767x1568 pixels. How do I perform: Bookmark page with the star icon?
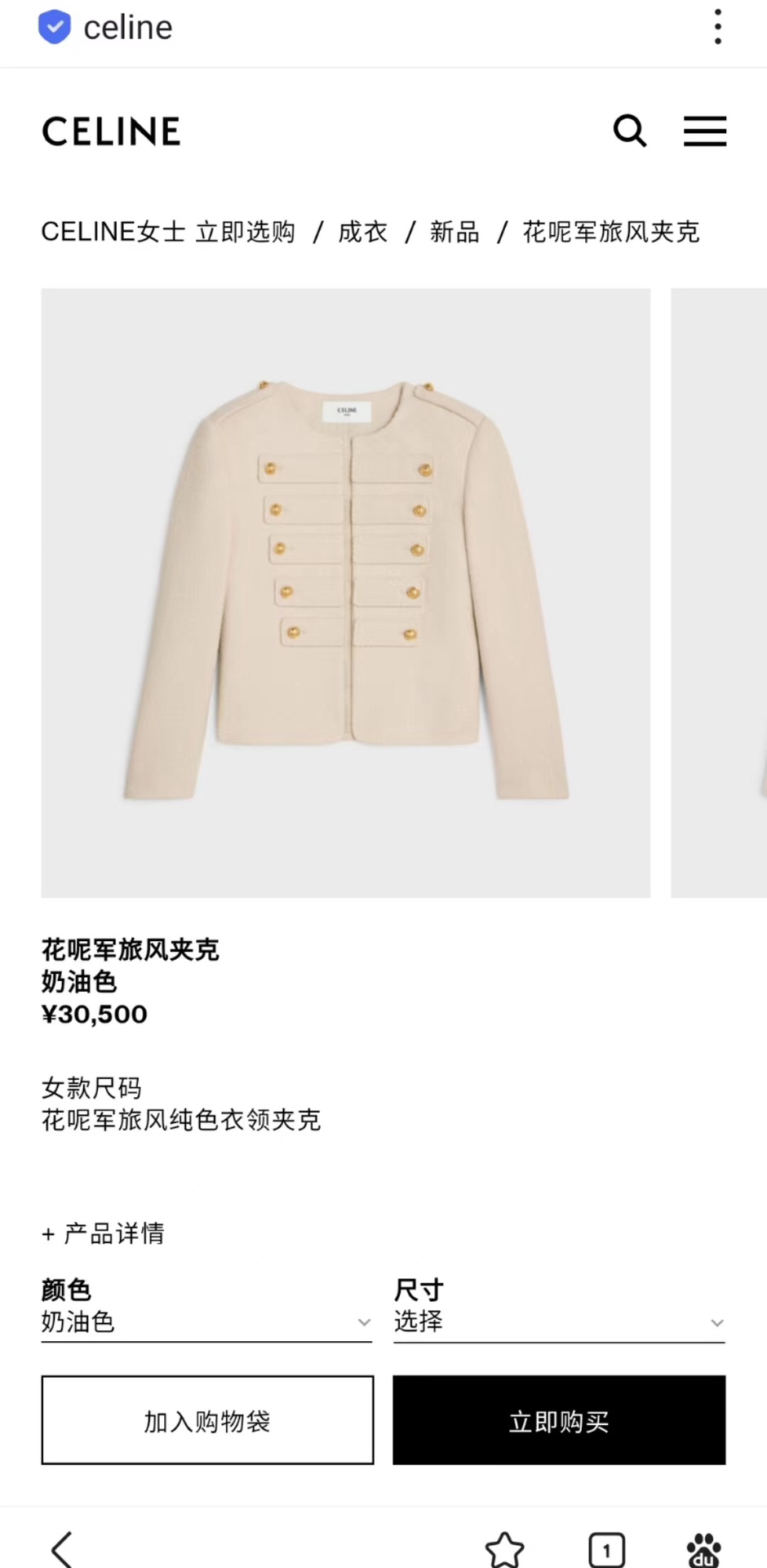(x=504, y=1549)
